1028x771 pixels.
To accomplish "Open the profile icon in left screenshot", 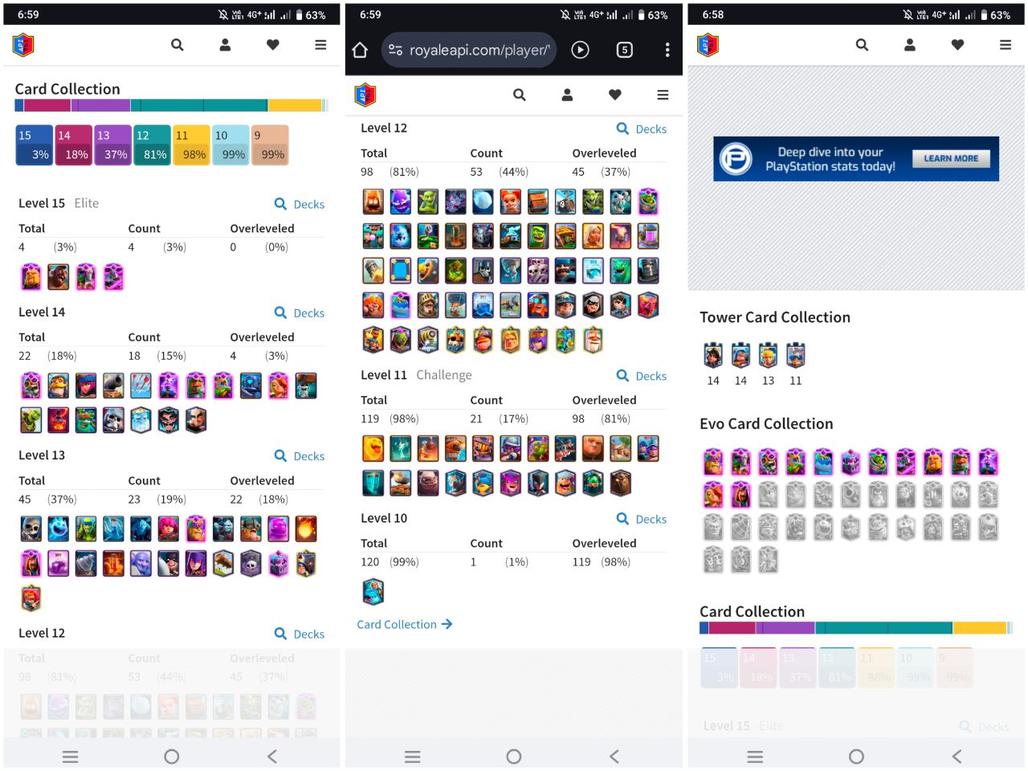I will (225, 45).
